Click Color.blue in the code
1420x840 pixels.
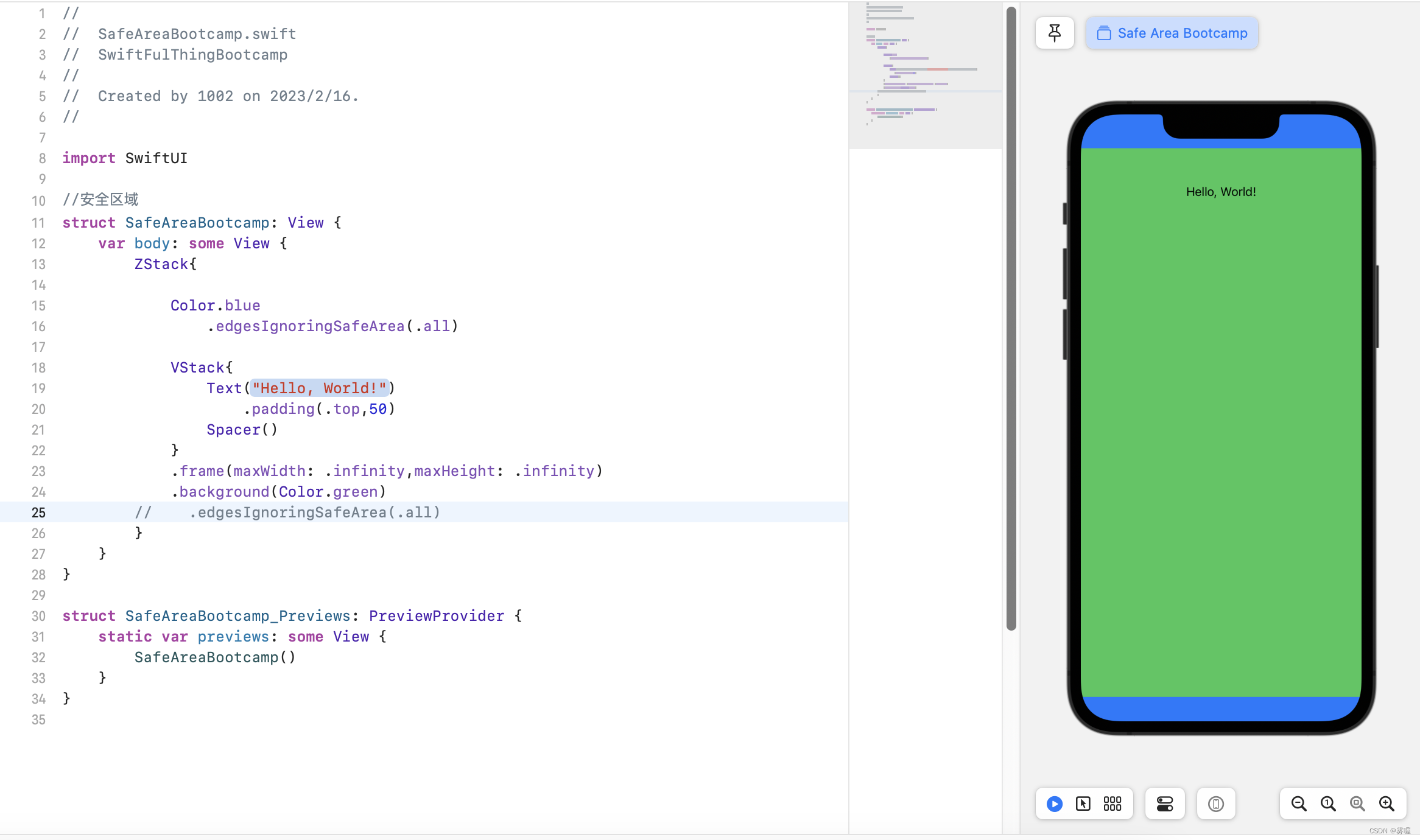(215, 306)
